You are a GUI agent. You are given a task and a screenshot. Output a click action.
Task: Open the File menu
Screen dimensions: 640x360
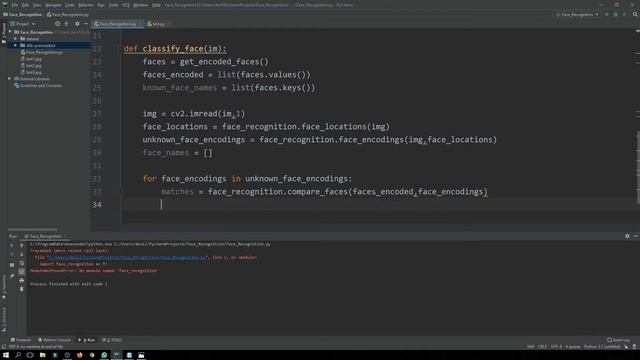(15, 5)
